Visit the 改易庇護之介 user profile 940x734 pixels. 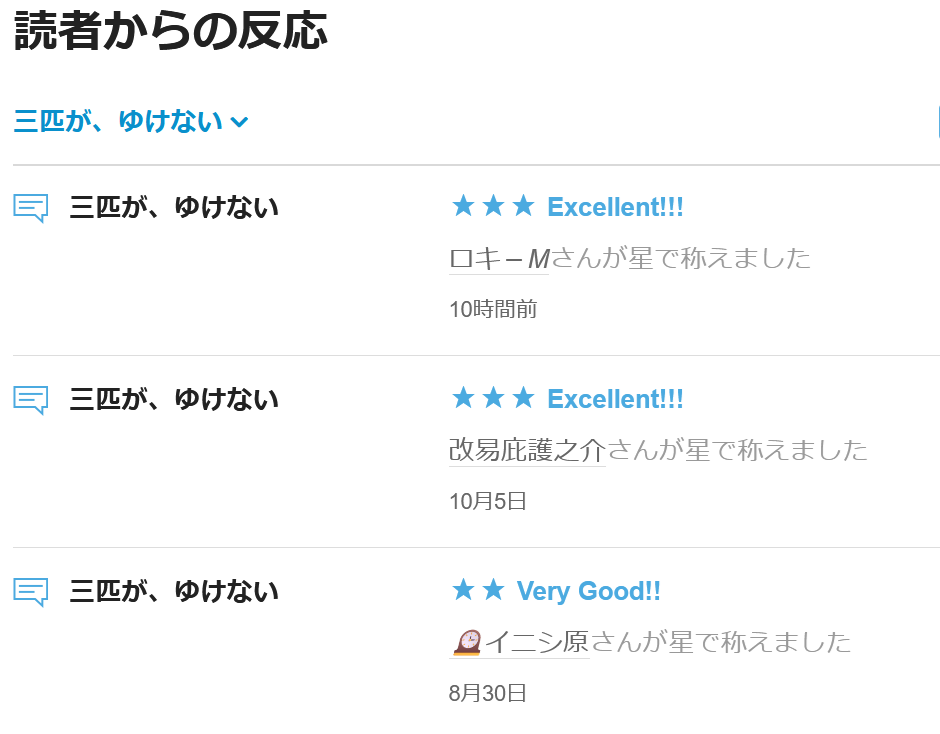(527, 451)
